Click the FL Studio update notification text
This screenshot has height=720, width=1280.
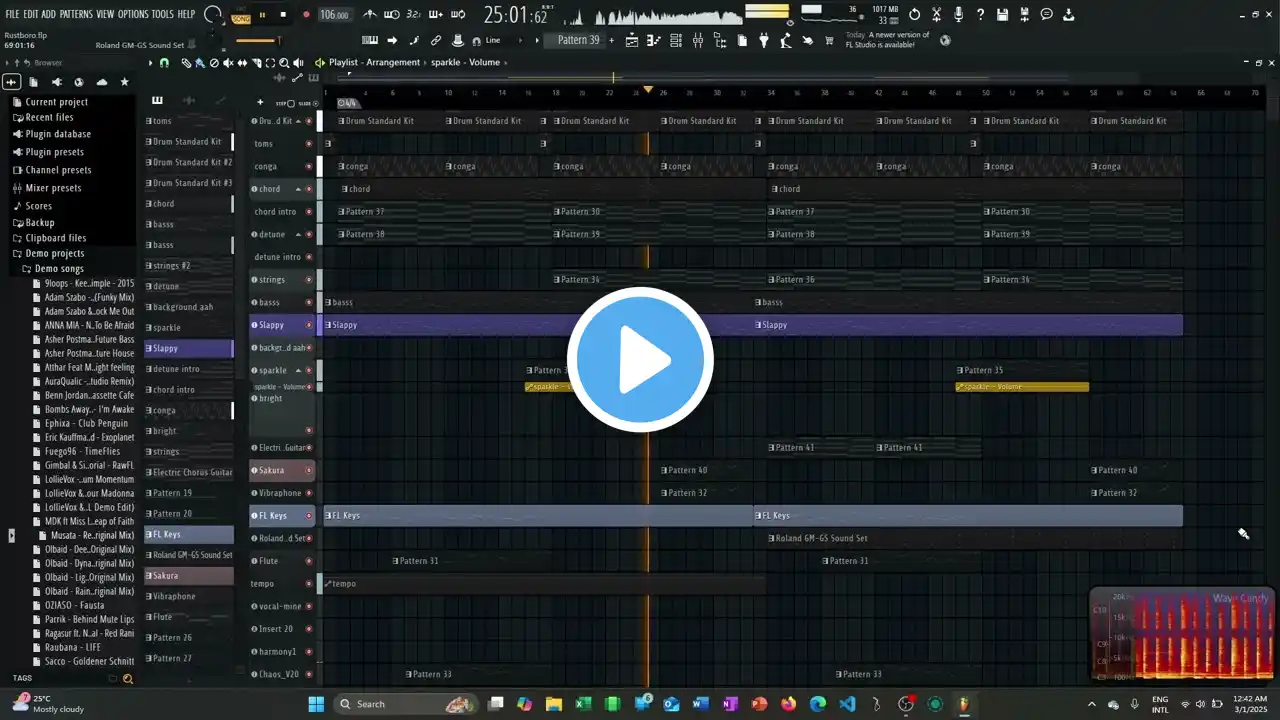tap(887, 40)
